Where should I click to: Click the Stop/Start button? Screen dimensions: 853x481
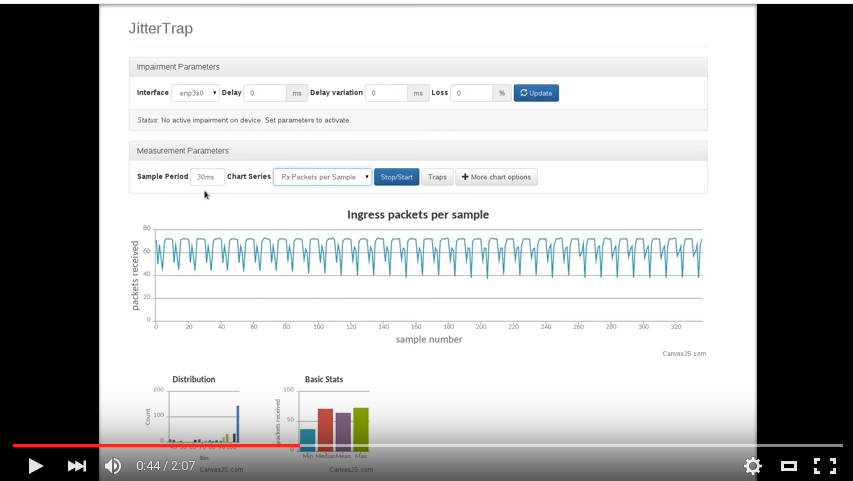click(396, 177)
